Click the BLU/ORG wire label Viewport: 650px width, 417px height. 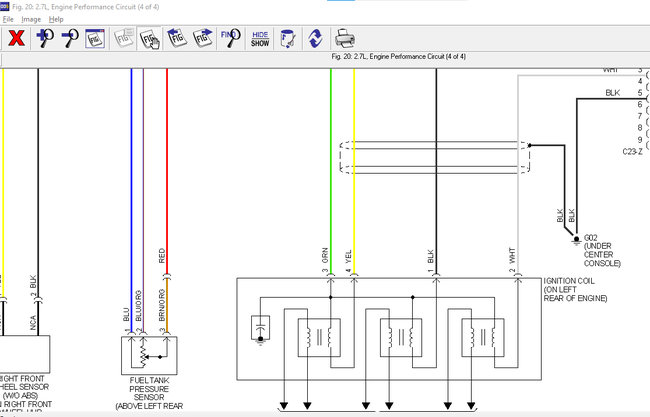[x=138, y=305]
